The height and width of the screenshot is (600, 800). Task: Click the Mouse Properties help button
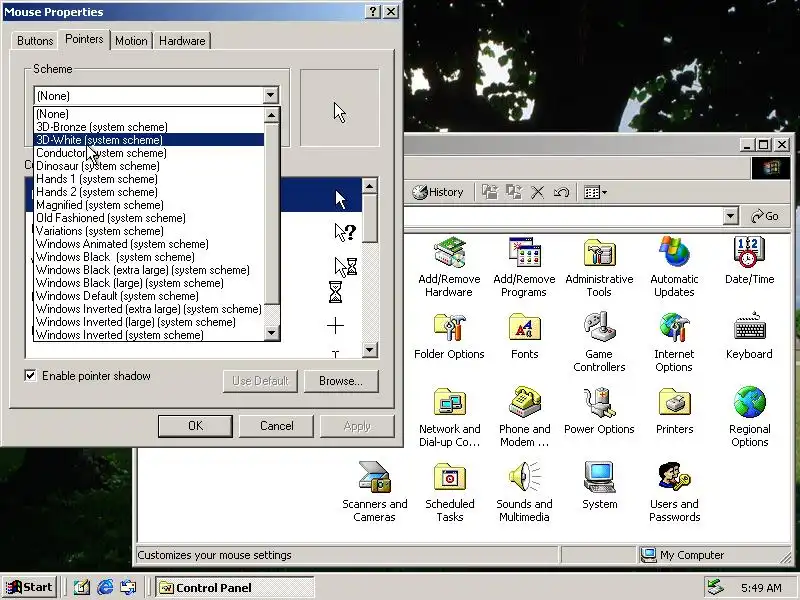pos(373,11)
